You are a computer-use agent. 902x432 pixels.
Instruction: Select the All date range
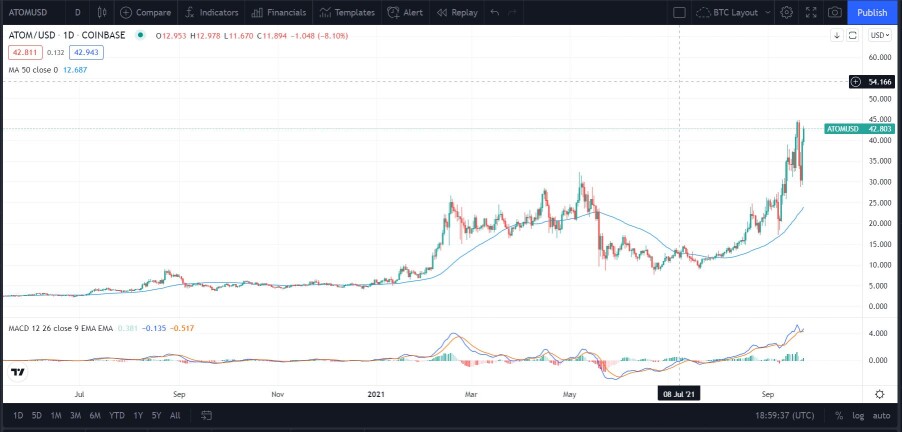point(175,415)
